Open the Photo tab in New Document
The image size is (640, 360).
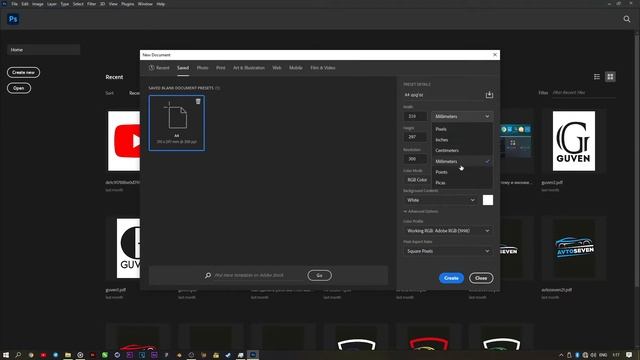coord(202,68)
